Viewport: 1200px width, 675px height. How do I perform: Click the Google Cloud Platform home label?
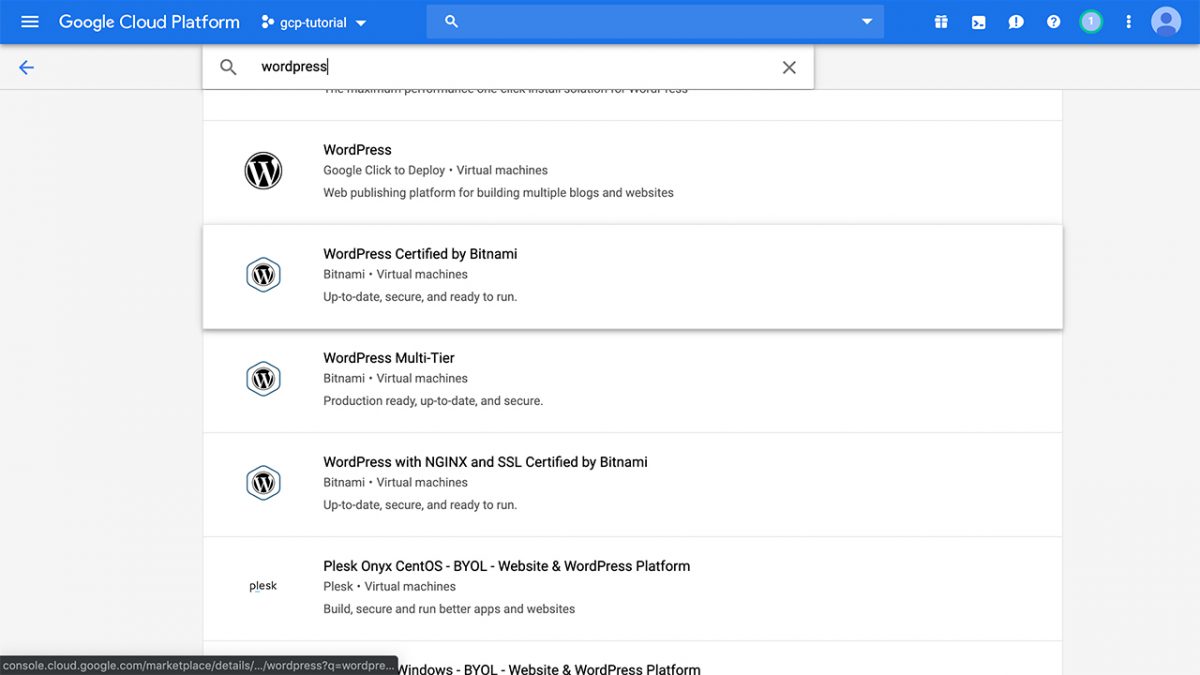click(x=148, y=21)
